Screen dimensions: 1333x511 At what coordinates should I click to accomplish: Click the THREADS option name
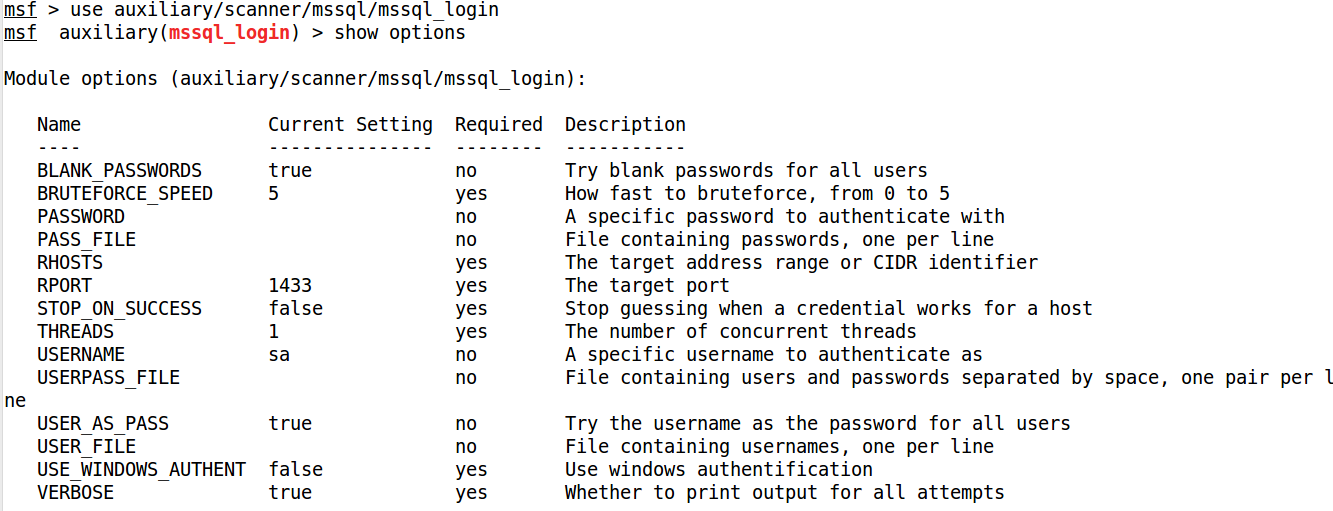[76, 331]
